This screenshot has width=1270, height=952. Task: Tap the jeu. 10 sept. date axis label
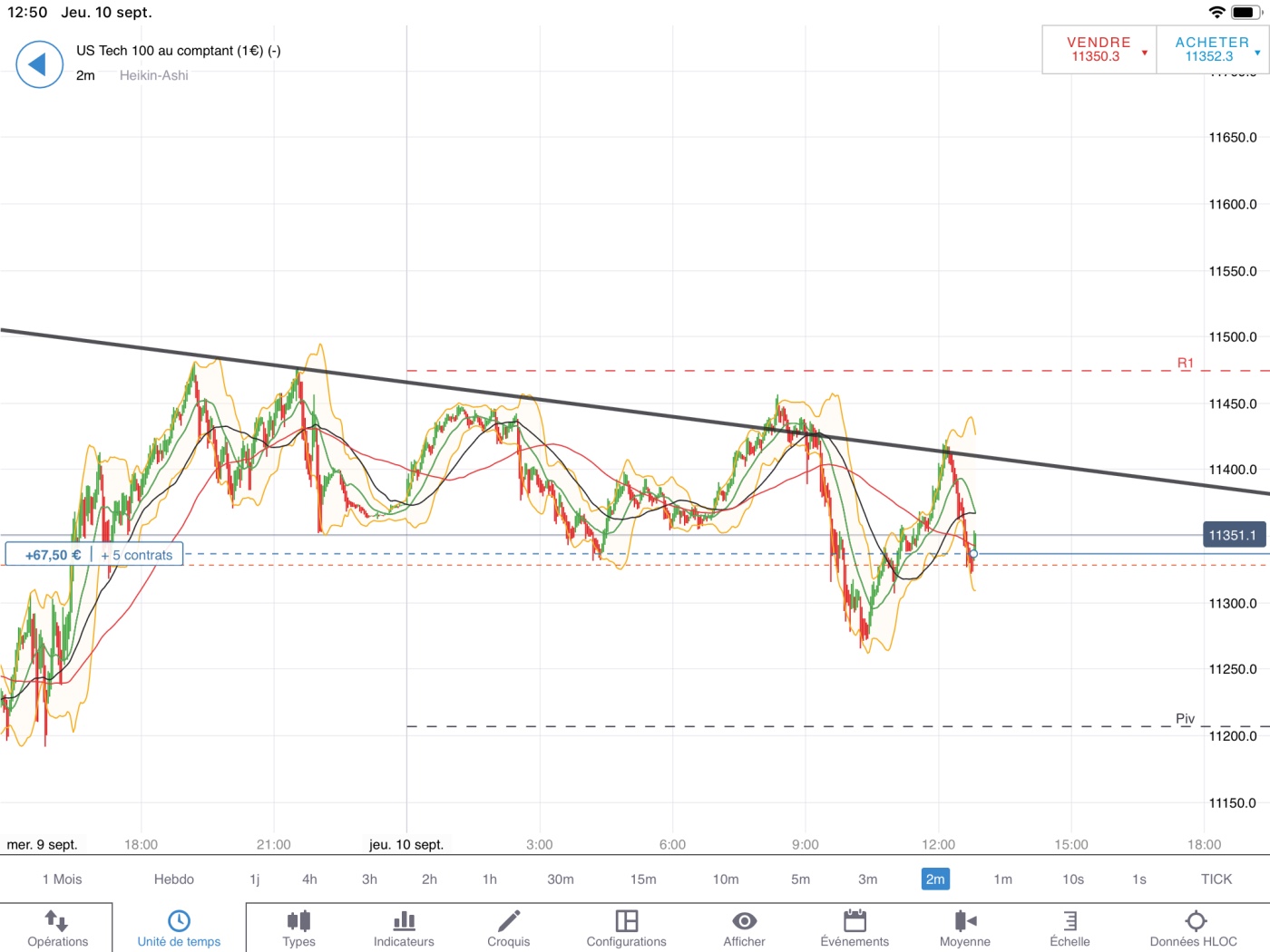click(406, 845)
